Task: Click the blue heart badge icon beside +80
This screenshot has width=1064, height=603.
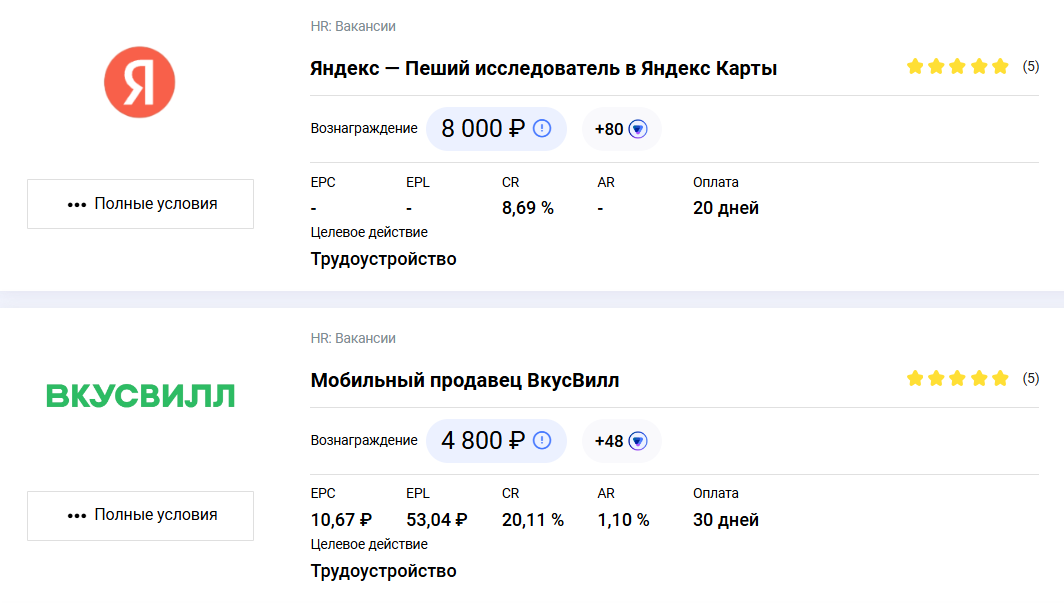Action: [x=638, y=129]
